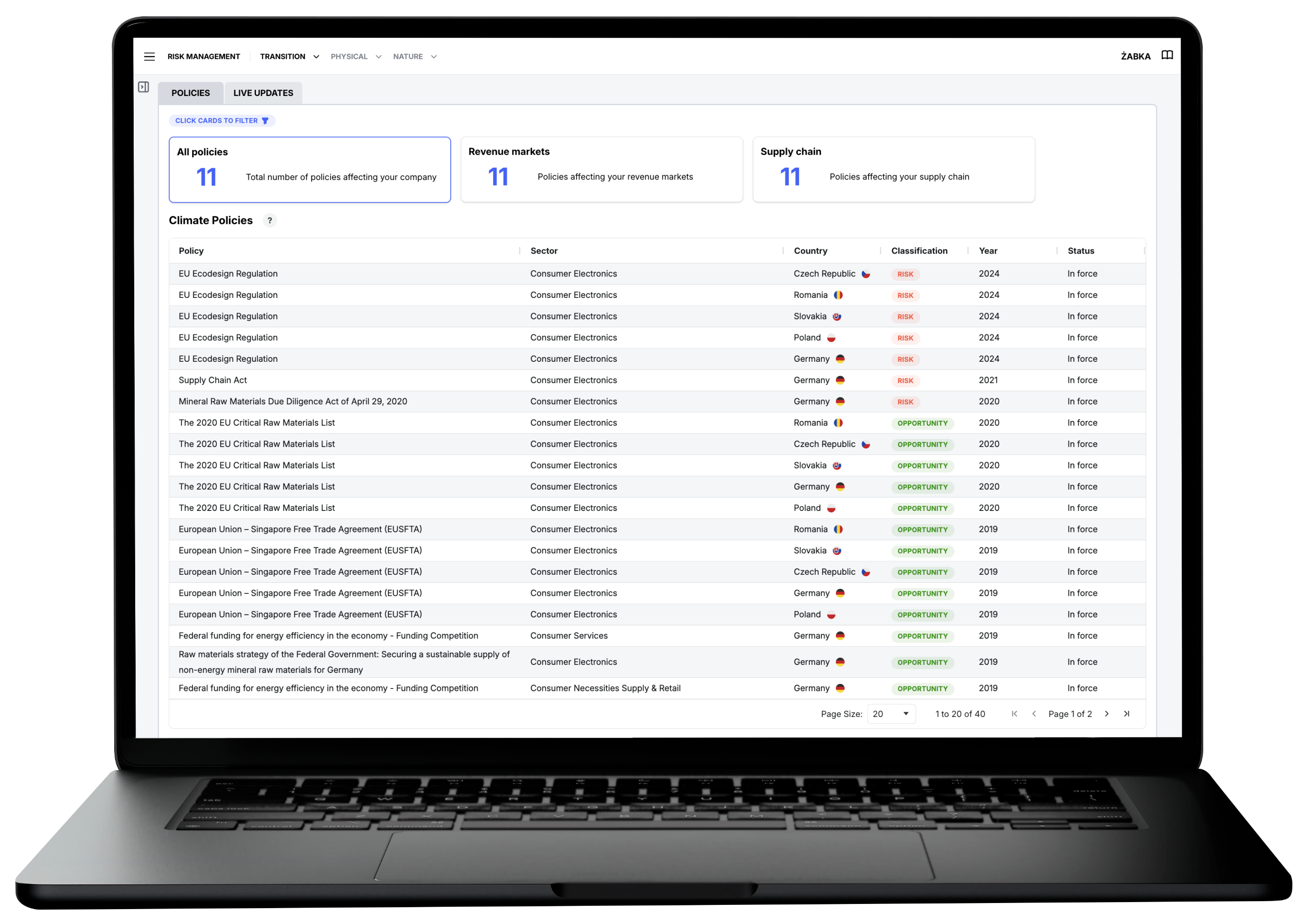Click Germany flag in Supply Chain Act row
Screen dimensions: 1303x924
[840, 380]
